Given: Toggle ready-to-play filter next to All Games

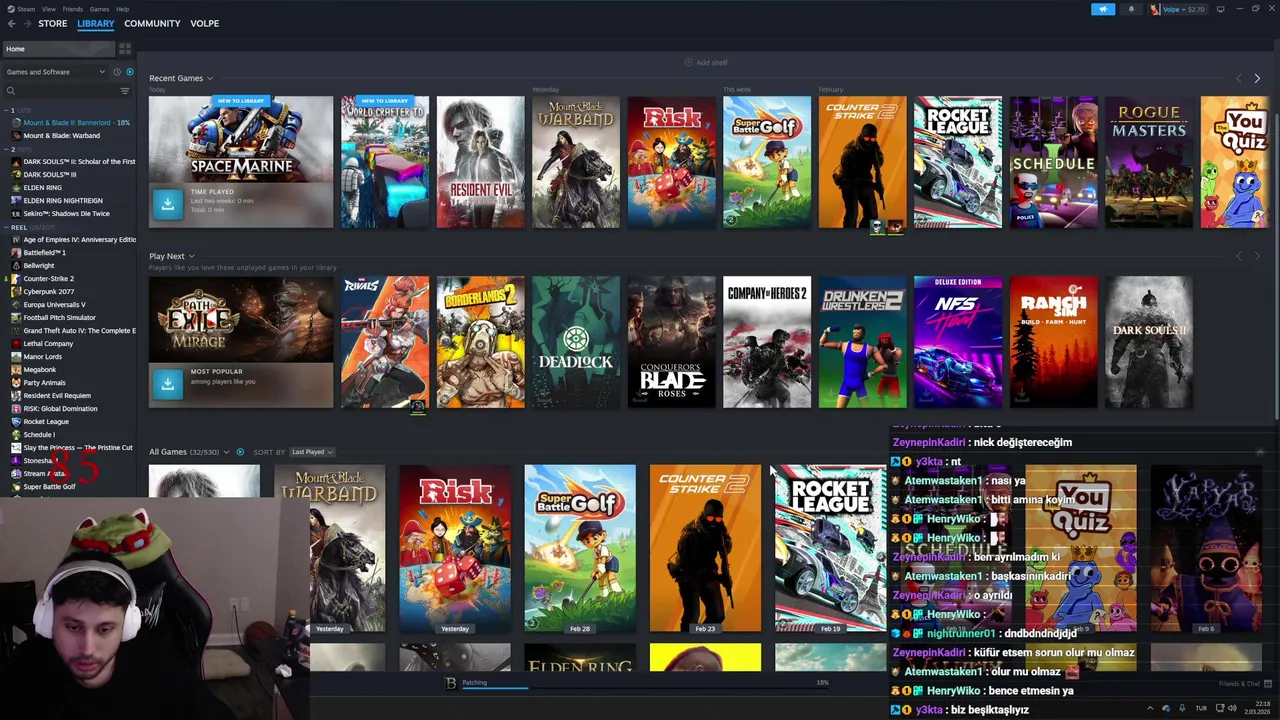Looking at the screenshot, I should click(240, 452).
